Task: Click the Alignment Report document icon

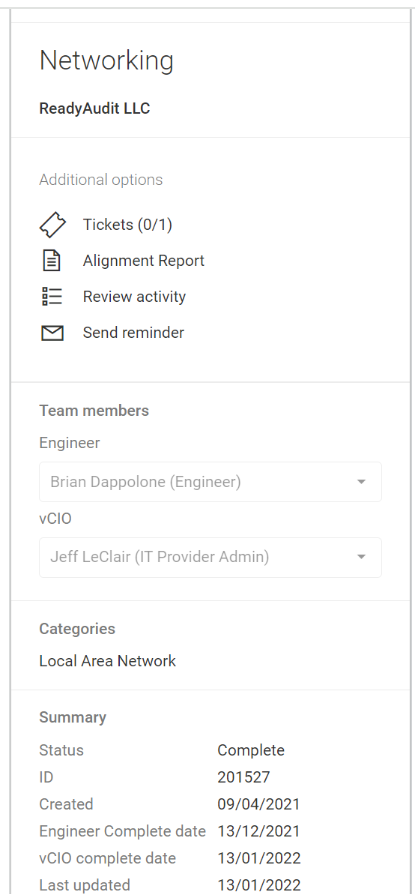Action: pyautogui.click(x=52, y=261)
